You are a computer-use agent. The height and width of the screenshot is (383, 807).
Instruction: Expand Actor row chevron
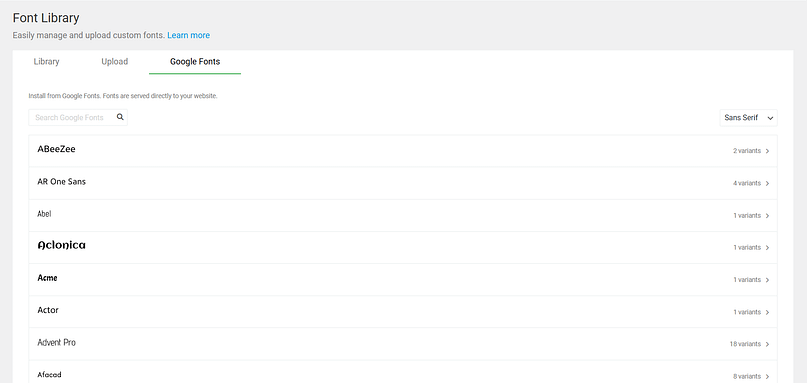click(x=767, y=312)
